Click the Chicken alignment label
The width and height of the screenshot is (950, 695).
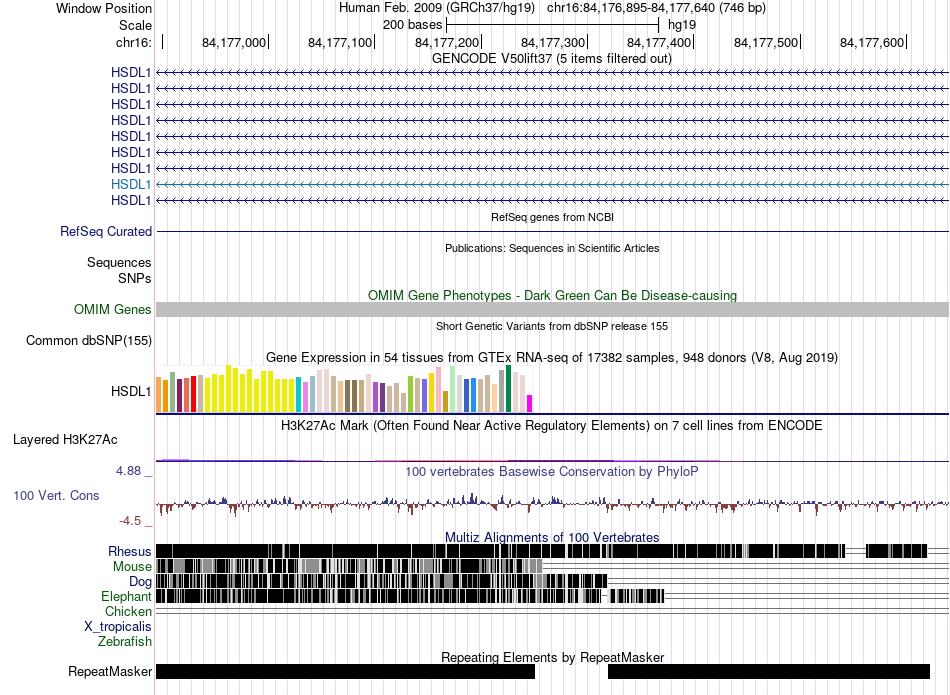(128, 611)
